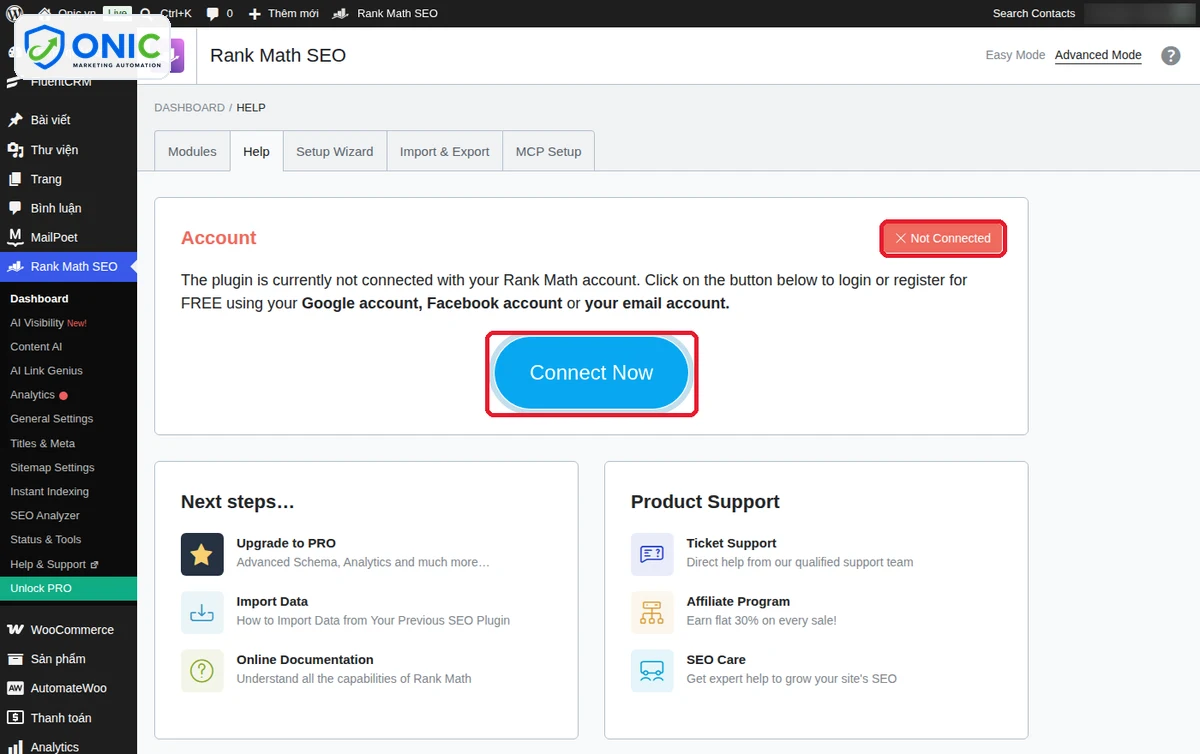Click the MailPoet M icon in sidebar
Viewport: 1200px width, 754px height.
[x=15, y=237]
